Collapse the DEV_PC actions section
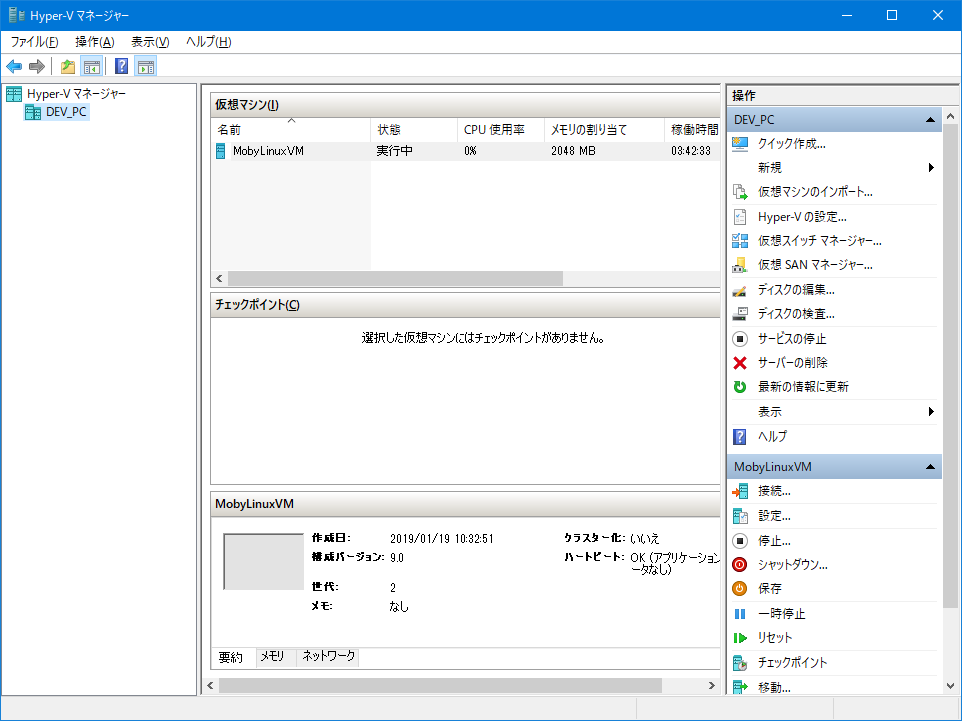This screenshot has height=721, width=962. [x=930, y=120]
